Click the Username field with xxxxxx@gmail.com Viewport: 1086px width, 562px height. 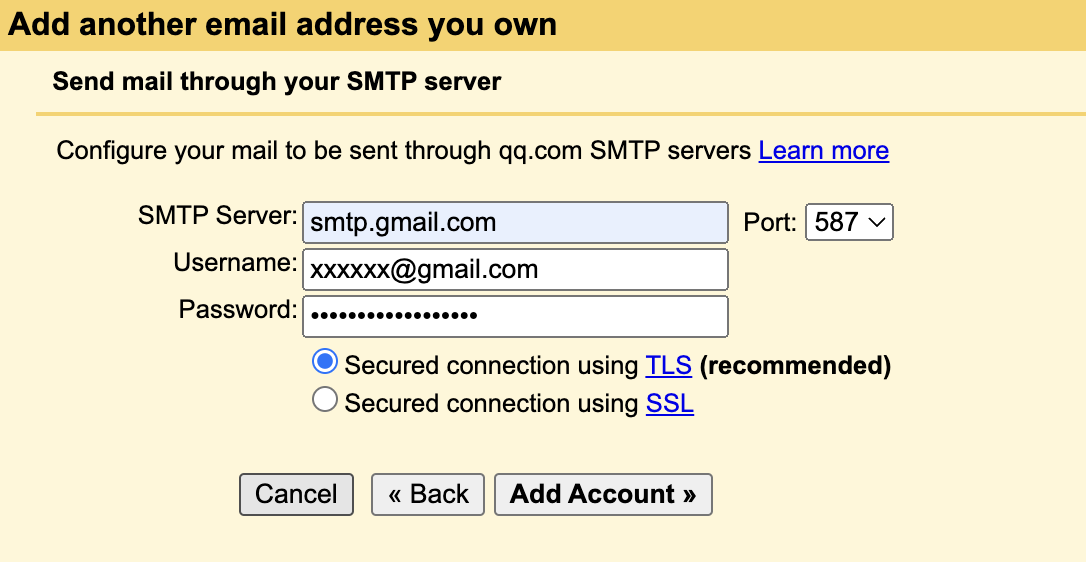[515, 270]
